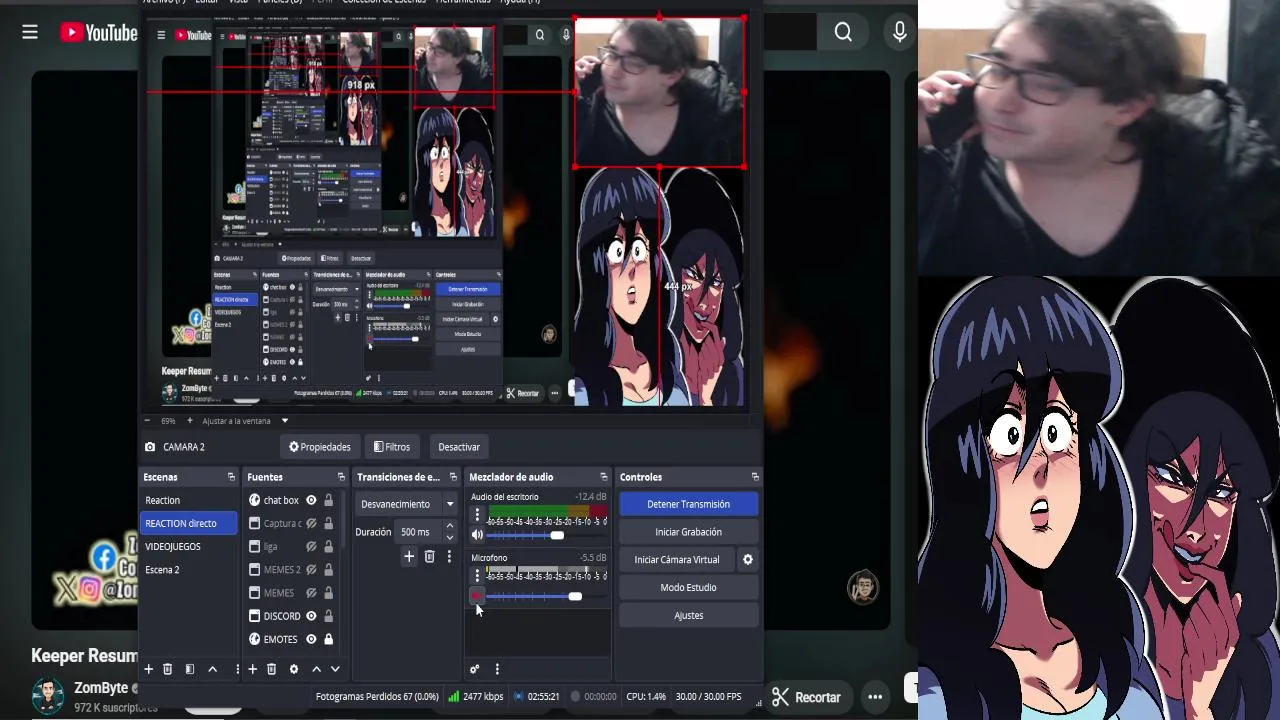The image size is (1280, 720).
Task: Mute Audio del escritorio speaker icon
Action: click(477, 535)
